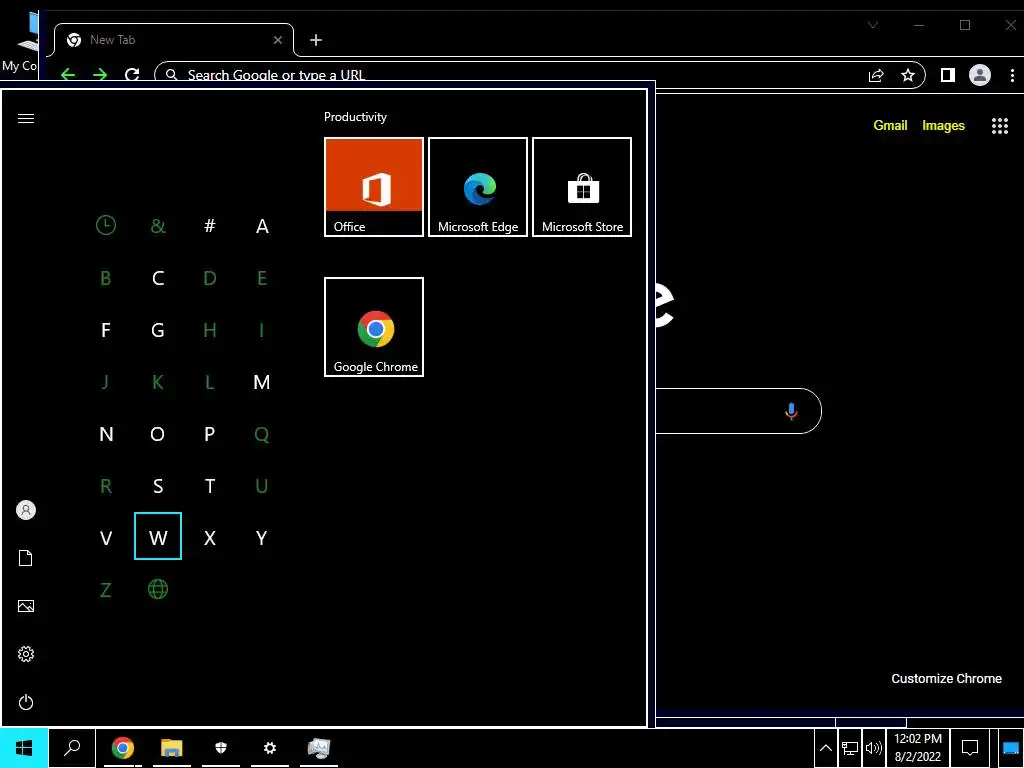
Task: Open the Power options icon
Action: (26, 702)
